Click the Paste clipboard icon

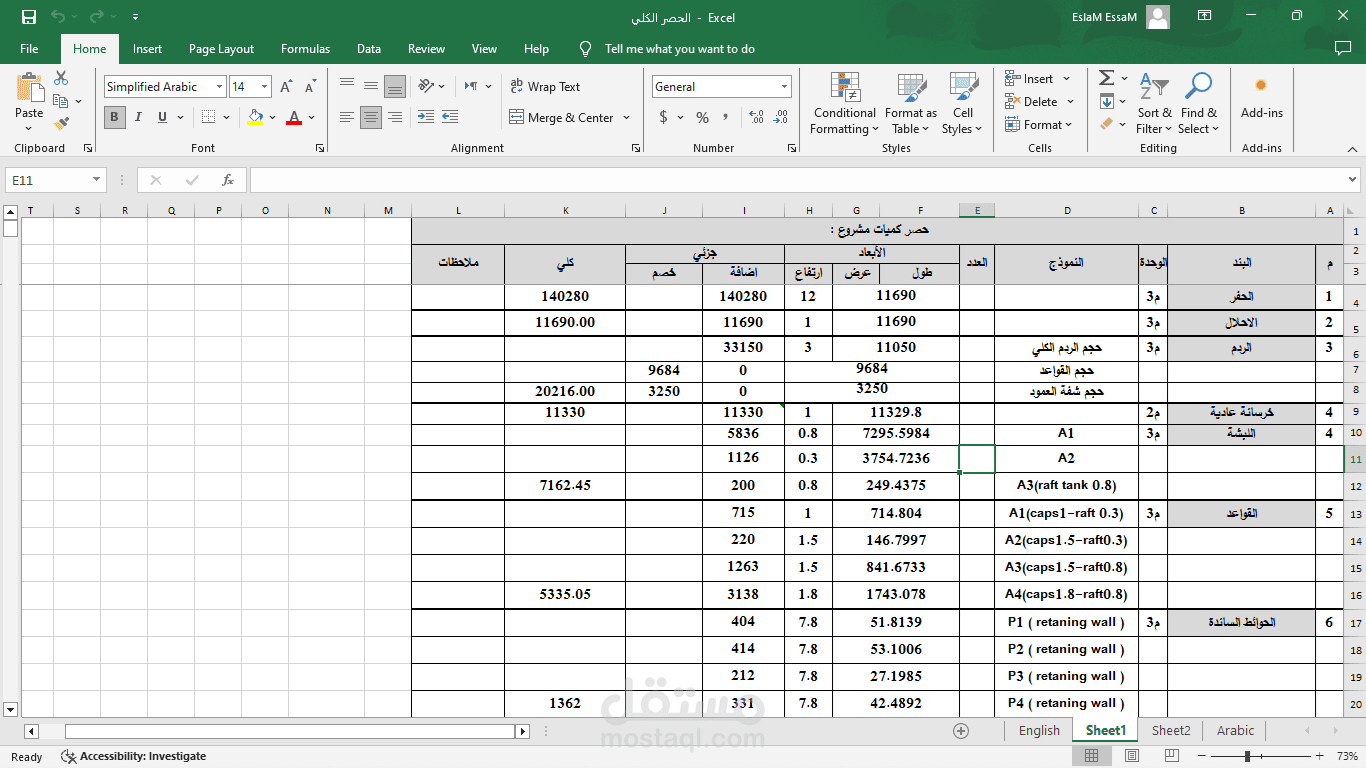29,87
